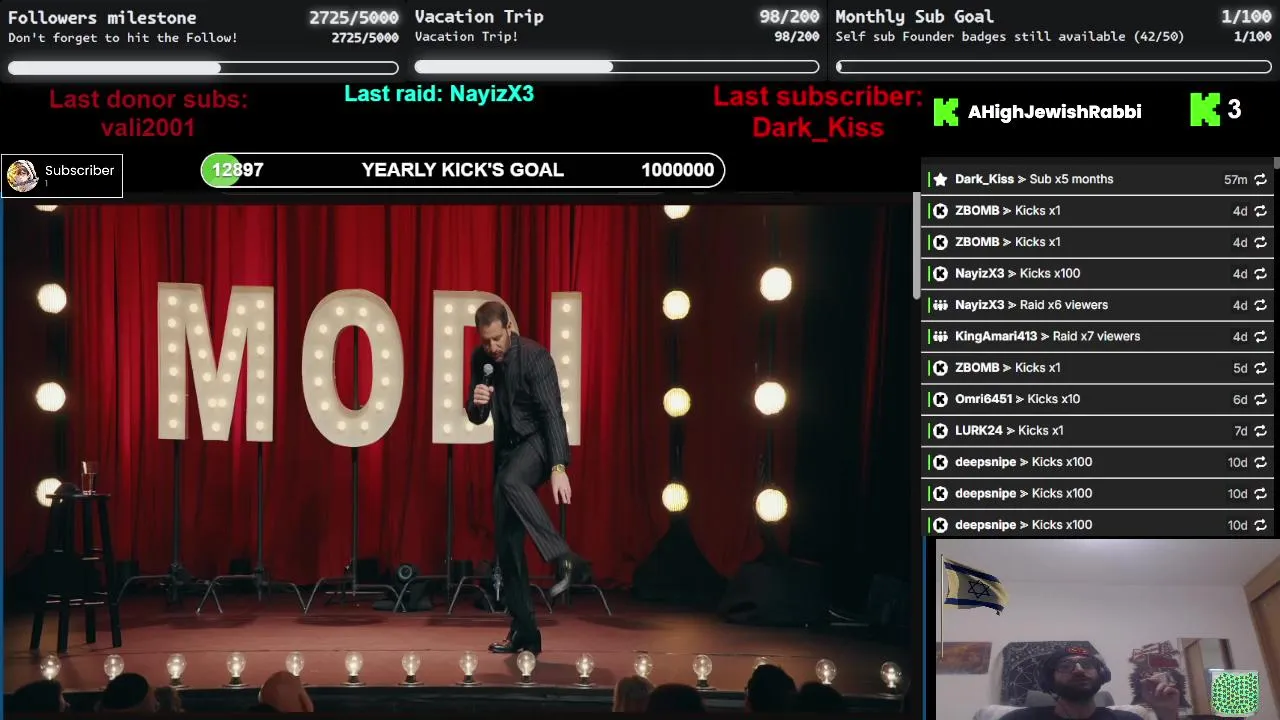Replay the KingAmari413 Raid x7 viewers alert
The height and width of the screenshot is (720, 1280).
[x=1260, y=336]
